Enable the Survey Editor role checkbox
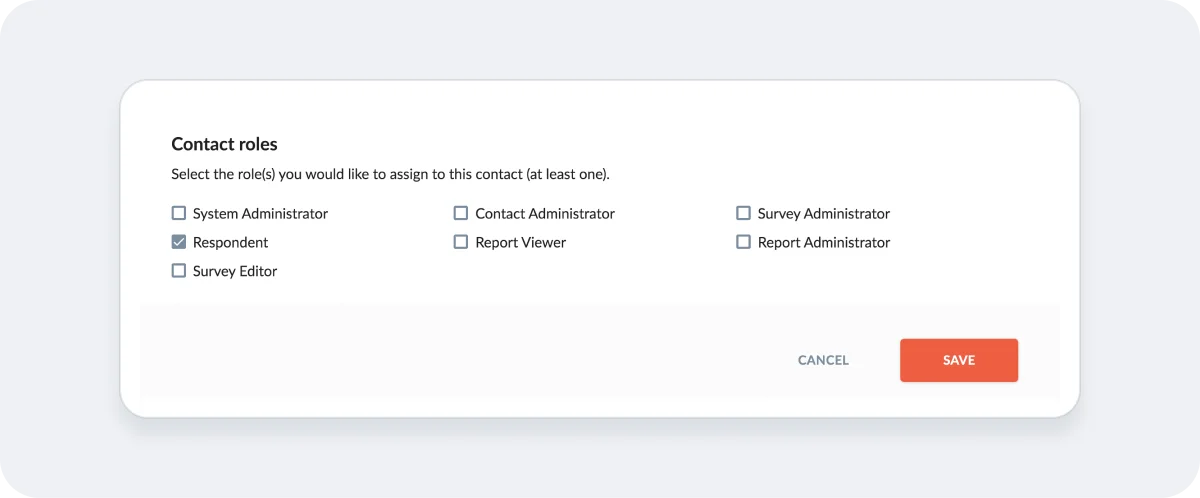The width and height of the screenshot is (1200, 498). (179, 271)
